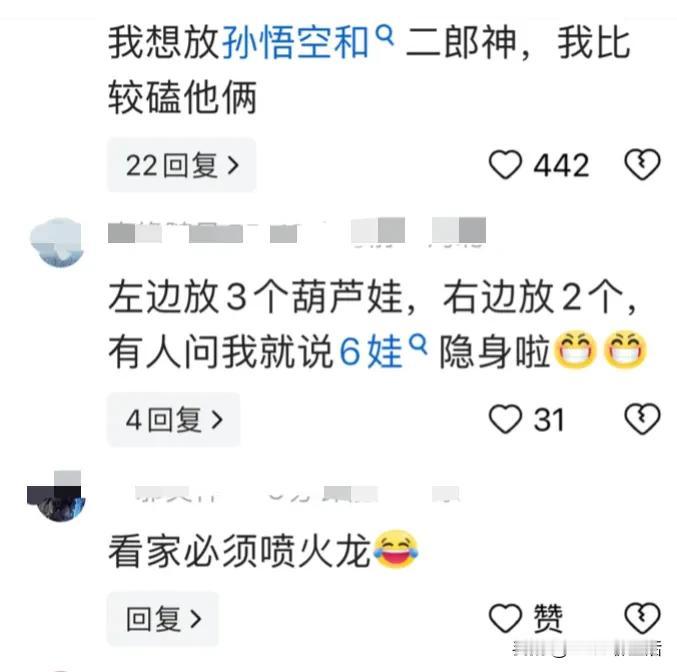Image resolution: width=677 pixels, height=672 pixels.
Task: Dislike the 442-like comment with broken heart
Action: (x=642, y=165)
